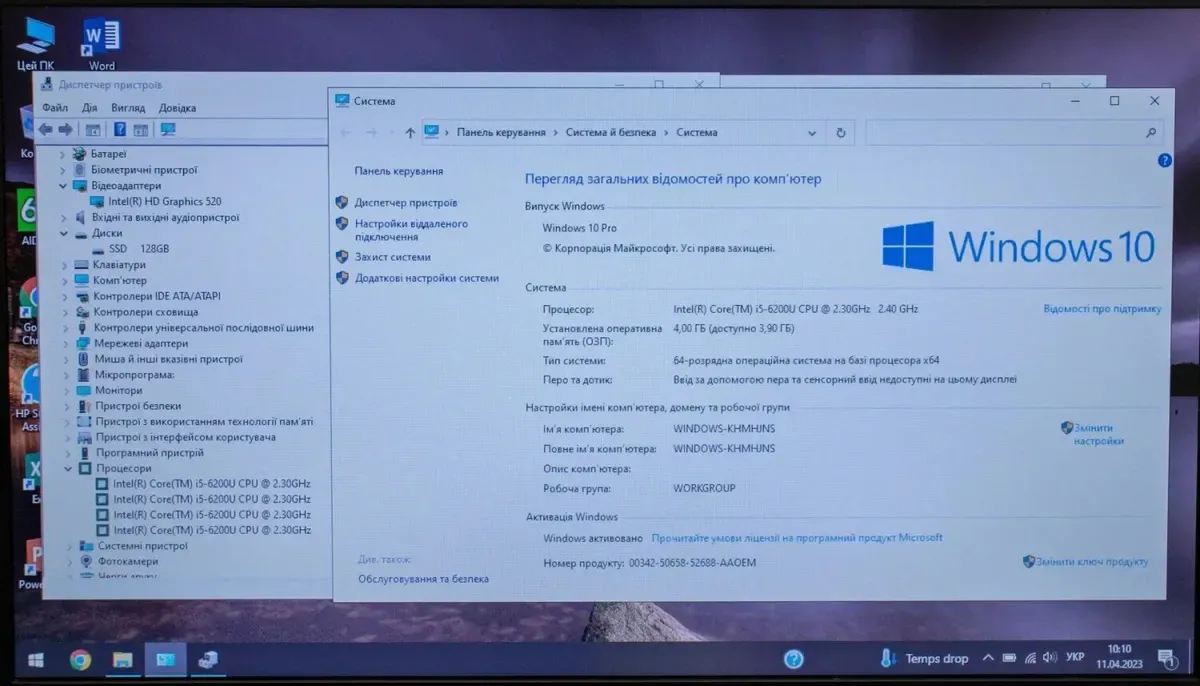1200x686 pixels.
Task: Click the scan for hardware changes monitor icon
Action: (x=168, y=129)
